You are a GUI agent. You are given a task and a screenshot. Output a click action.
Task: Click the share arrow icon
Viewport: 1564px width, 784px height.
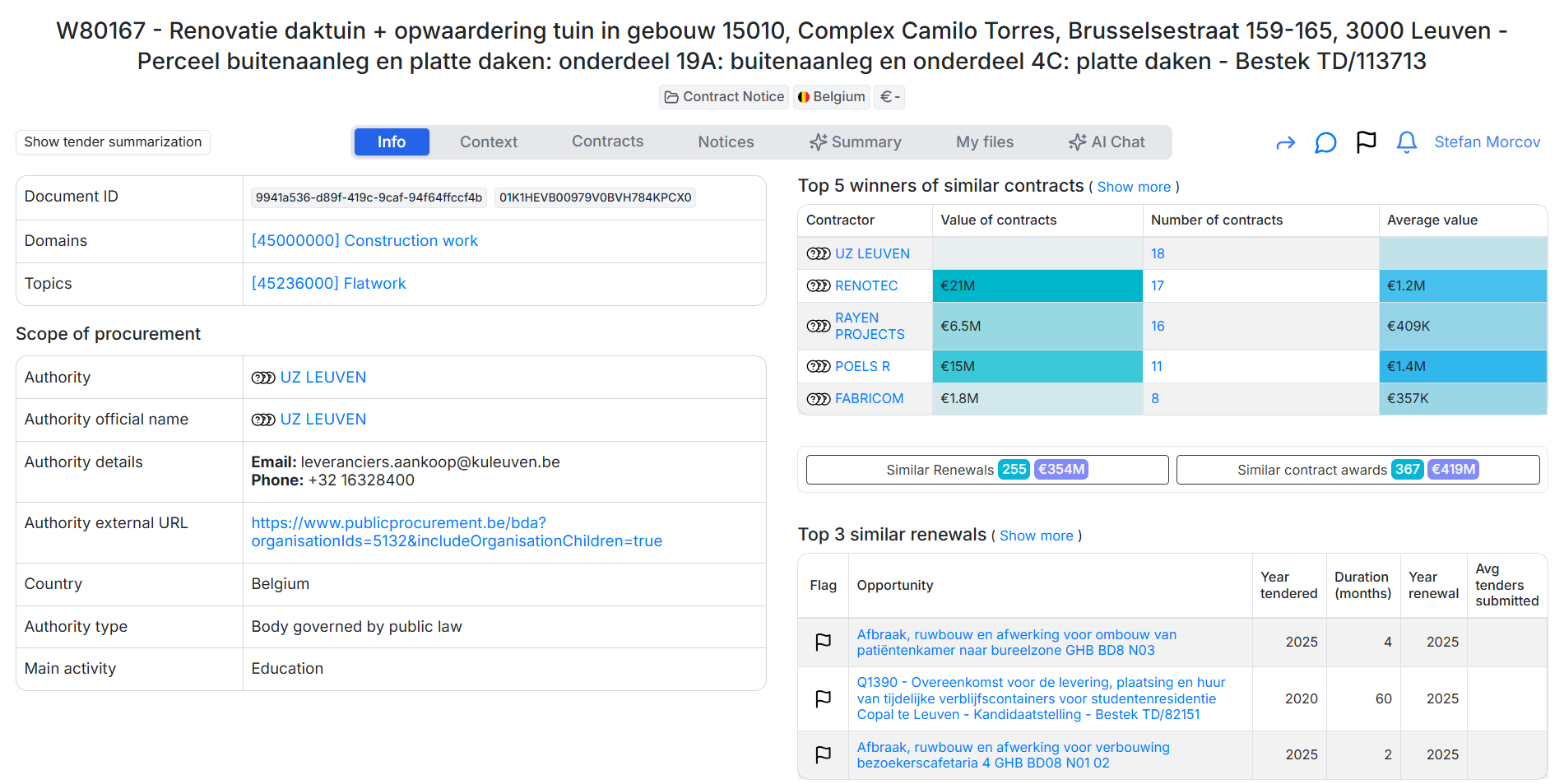pos(1285,143)
